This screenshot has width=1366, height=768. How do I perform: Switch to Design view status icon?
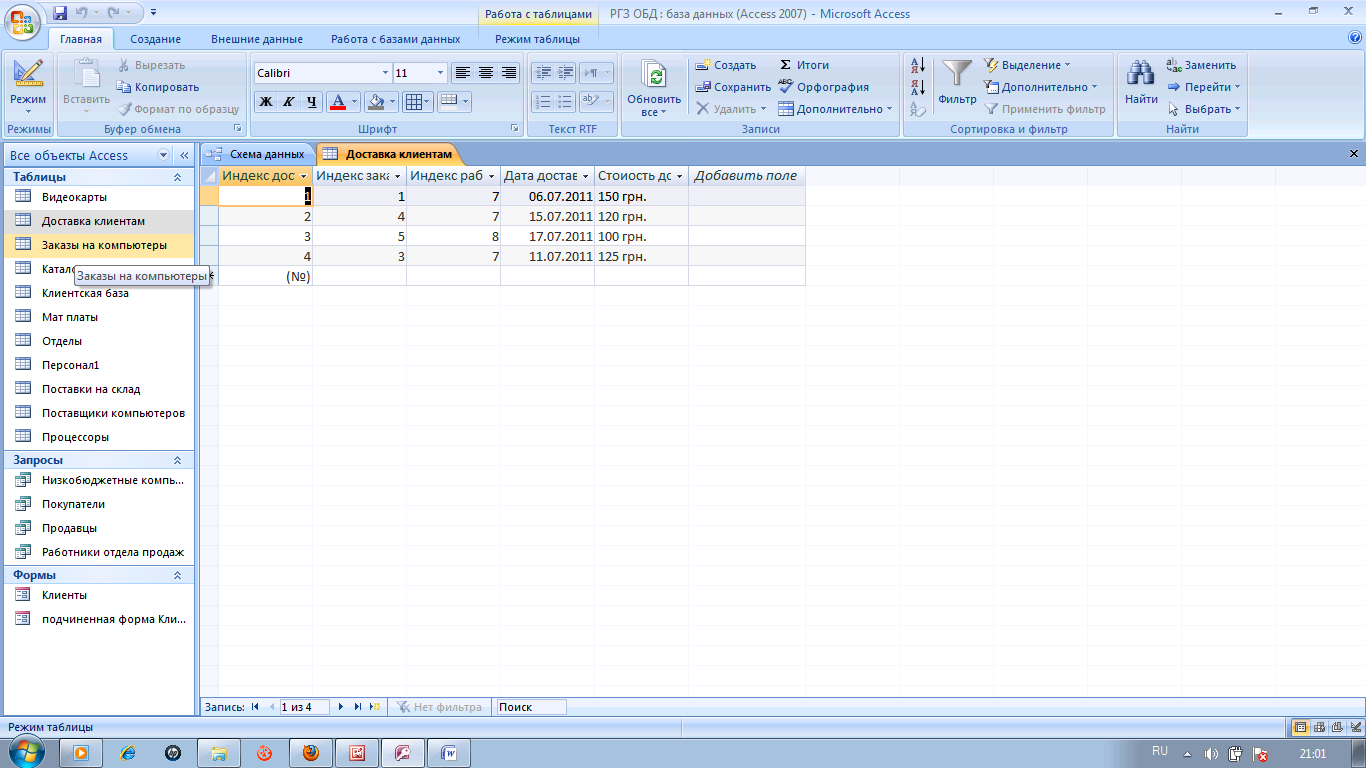(x=1354, y=727)
